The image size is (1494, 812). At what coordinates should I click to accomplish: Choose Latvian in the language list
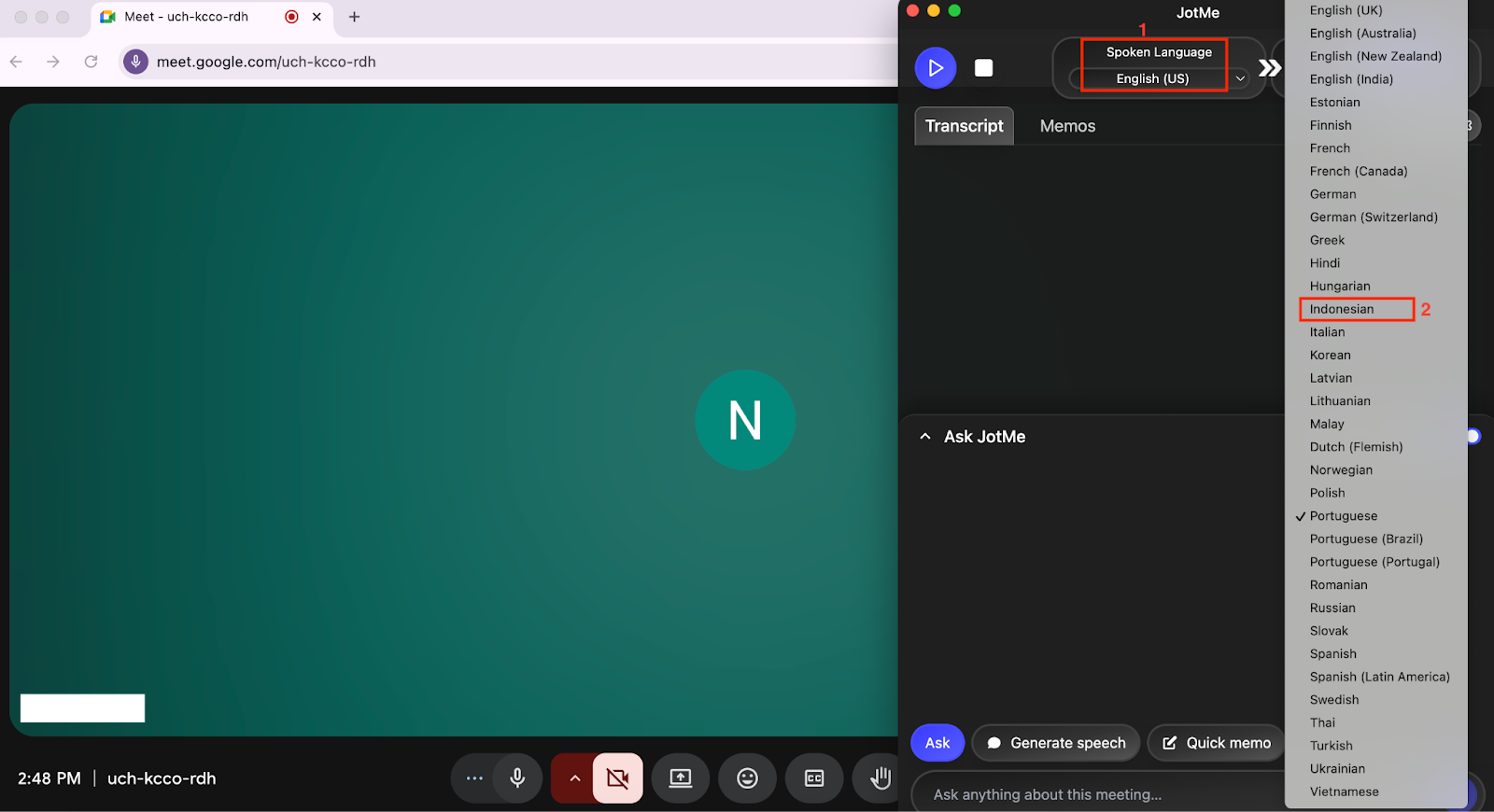tap(1331, 378)
